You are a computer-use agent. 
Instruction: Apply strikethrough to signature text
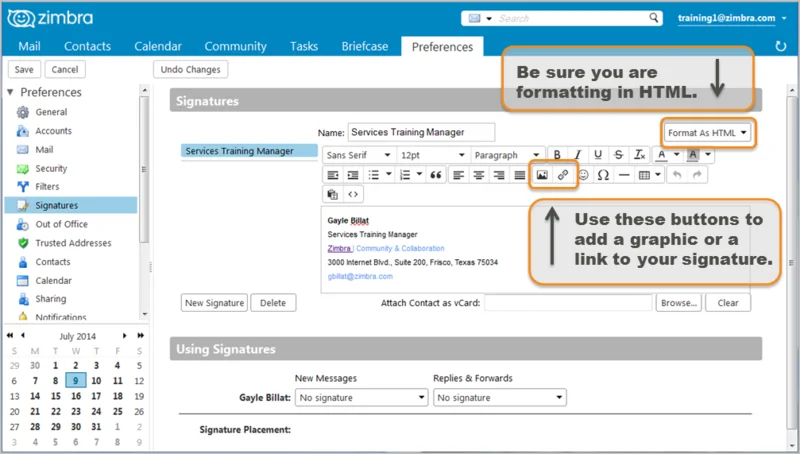pos(618,155)
